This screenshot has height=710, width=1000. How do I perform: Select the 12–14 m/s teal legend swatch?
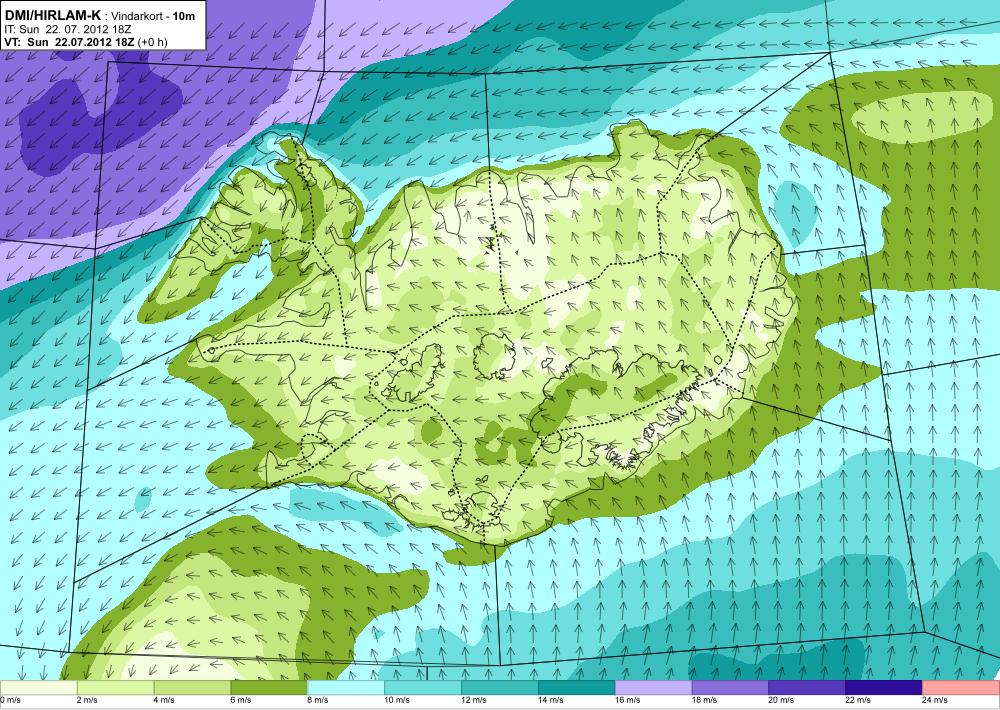500,688
